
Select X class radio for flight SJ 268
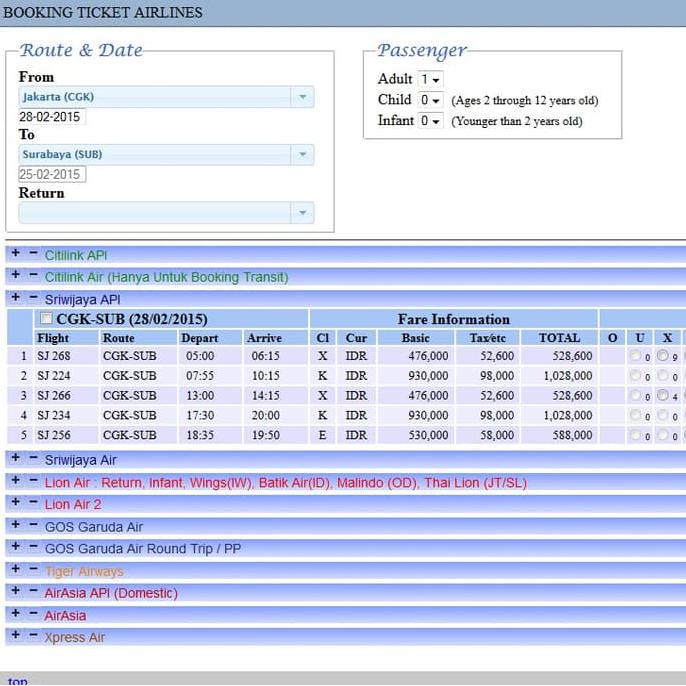(x=662, y=355)
